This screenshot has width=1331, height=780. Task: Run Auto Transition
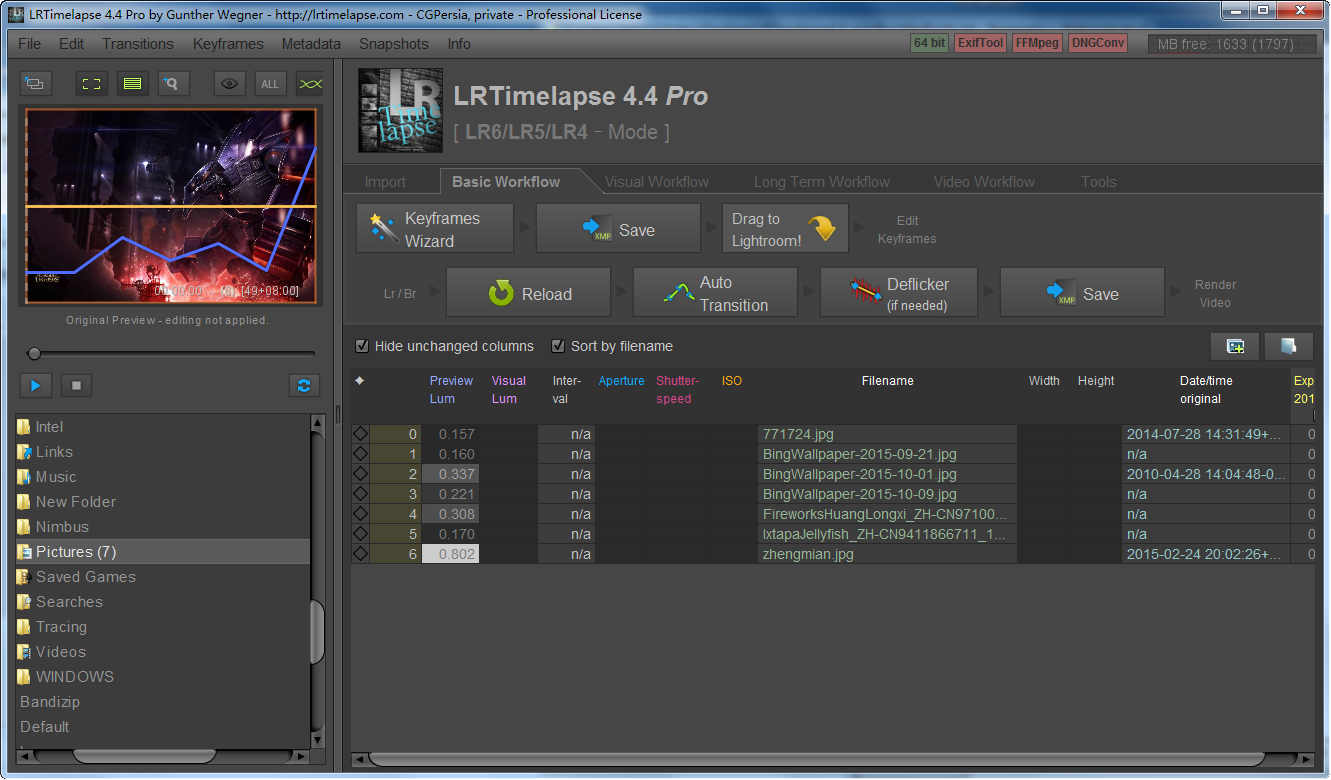(715, 293)
